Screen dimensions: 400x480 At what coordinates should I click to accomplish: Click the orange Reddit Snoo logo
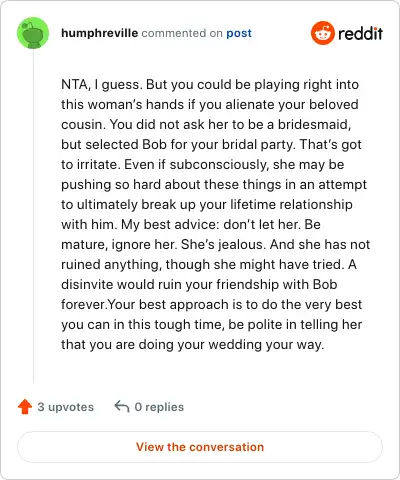[322, 33]
